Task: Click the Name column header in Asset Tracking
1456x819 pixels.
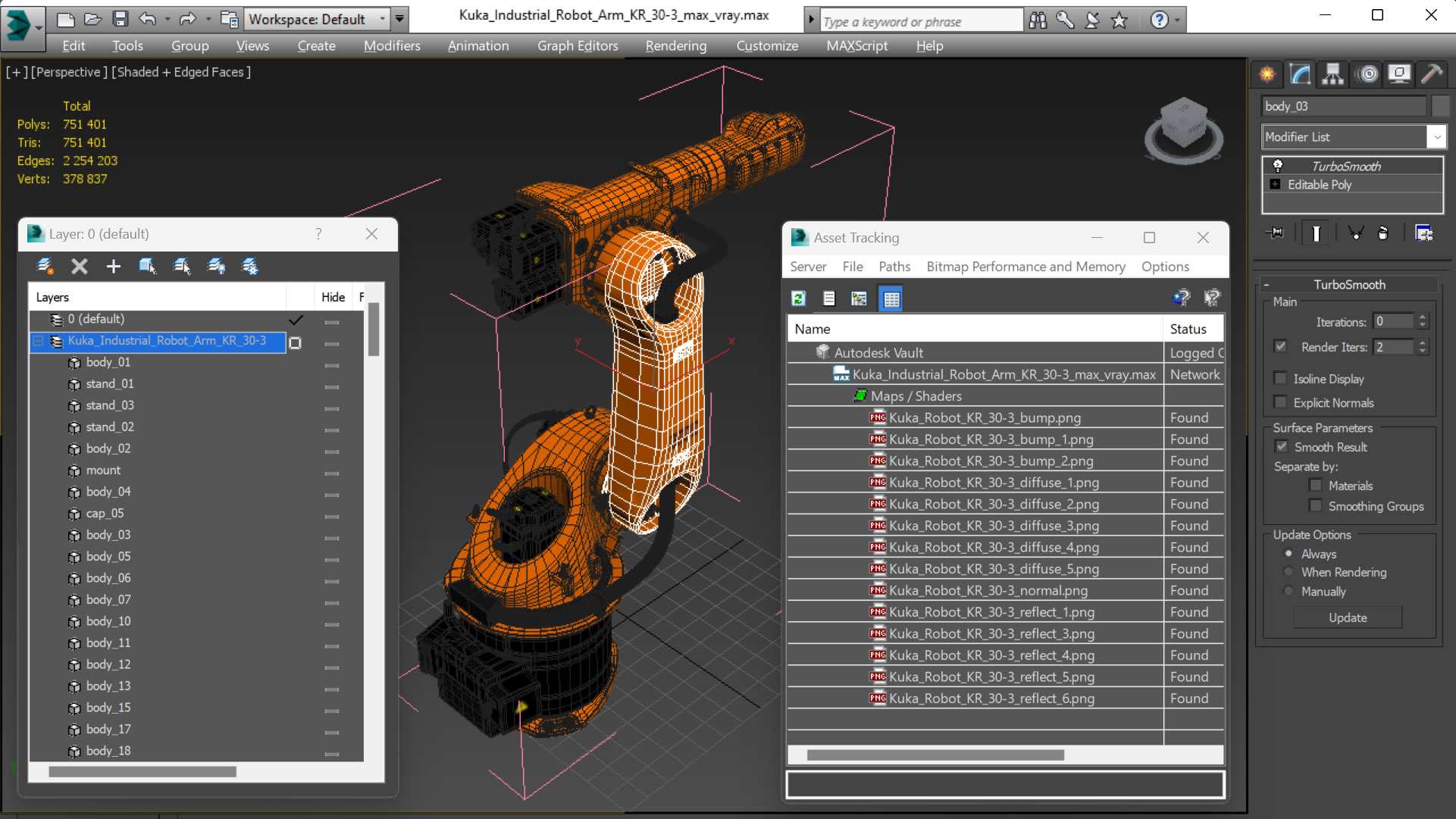Action: pyautogui.click(x=975, y=329)
